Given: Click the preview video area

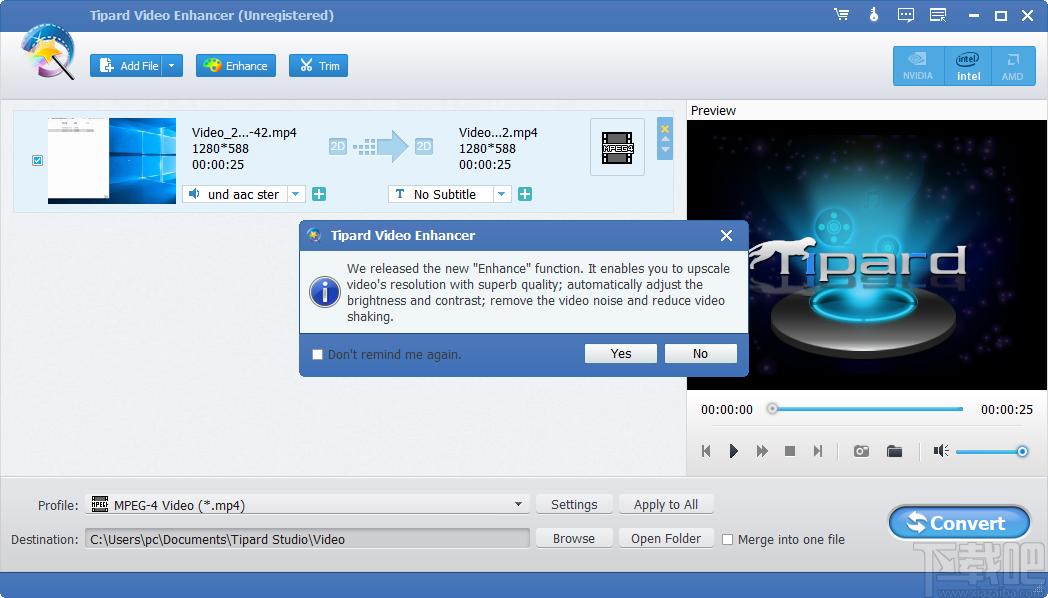Looking at the screenshot, I should point(866,255).
